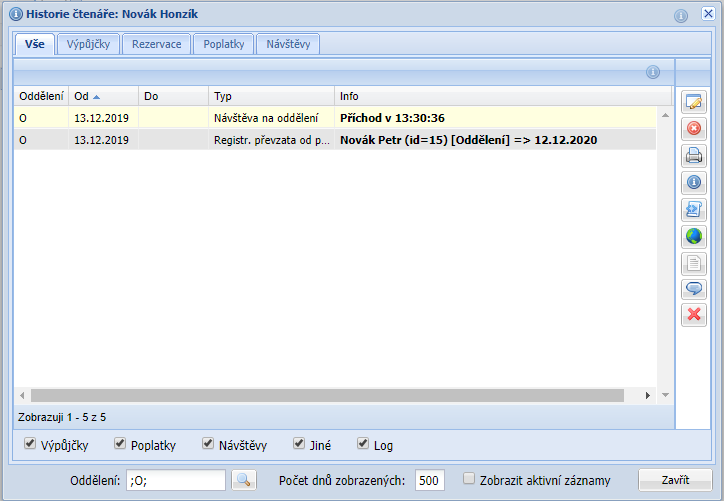Disable the Log checkbox

coord(363,444)
